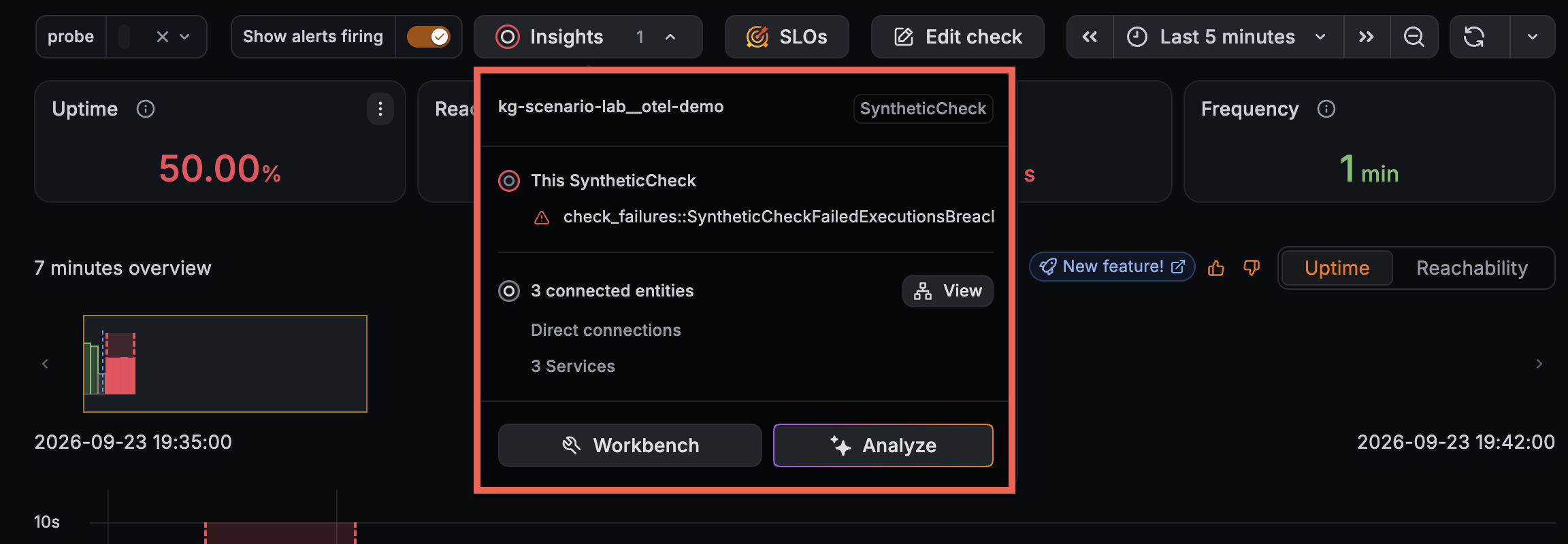Screen dimensions: 1568x544
Task: Open the refresh interval dropdown
Action: coord(1533,37)
